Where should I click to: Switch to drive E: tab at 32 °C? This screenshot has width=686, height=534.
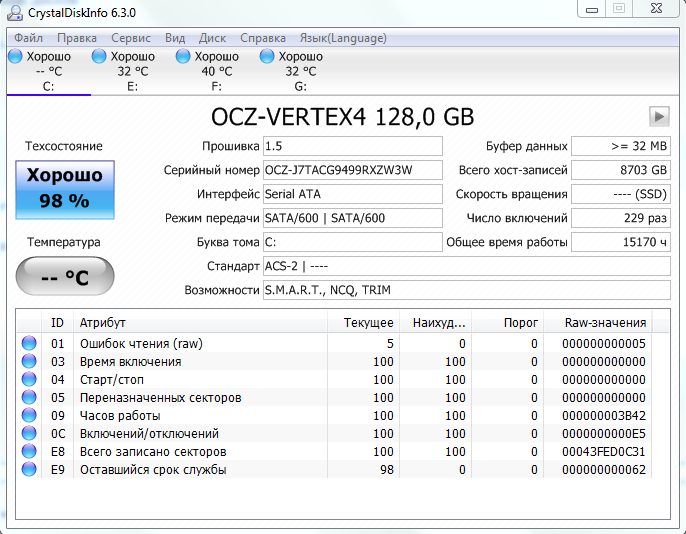pos(133,71)
